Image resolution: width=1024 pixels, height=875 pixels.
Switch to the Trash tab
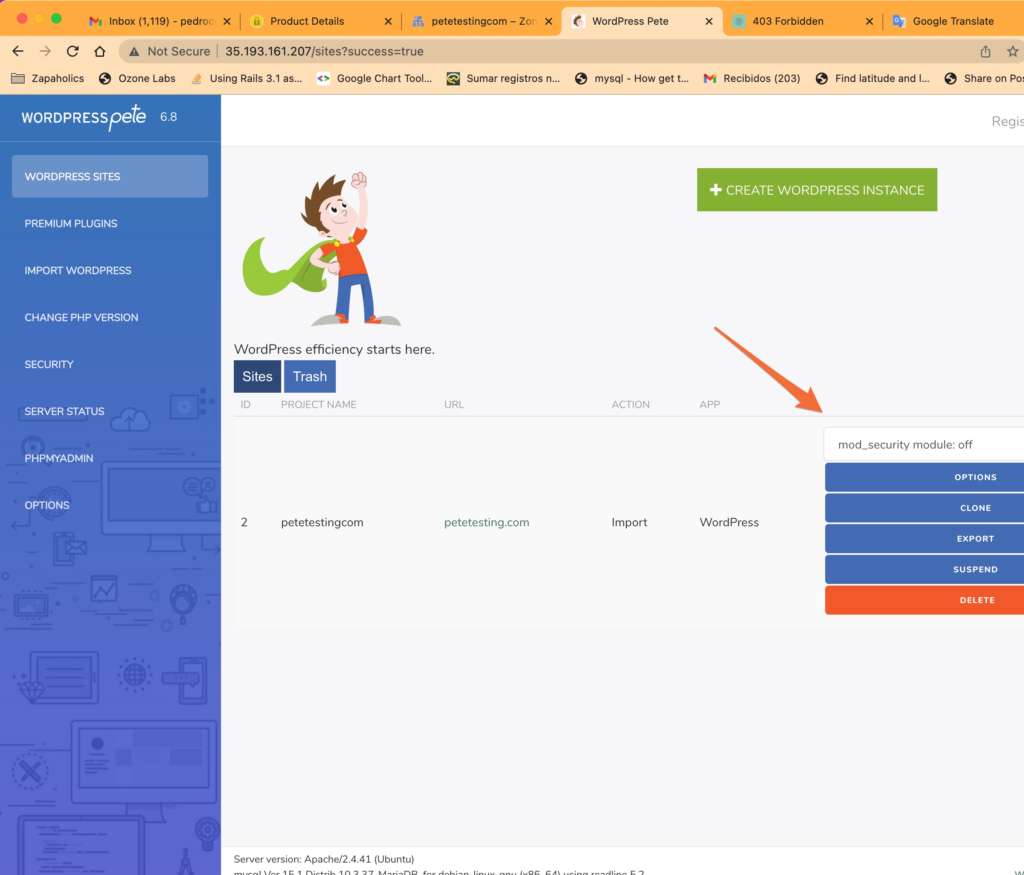coord(309,377)
